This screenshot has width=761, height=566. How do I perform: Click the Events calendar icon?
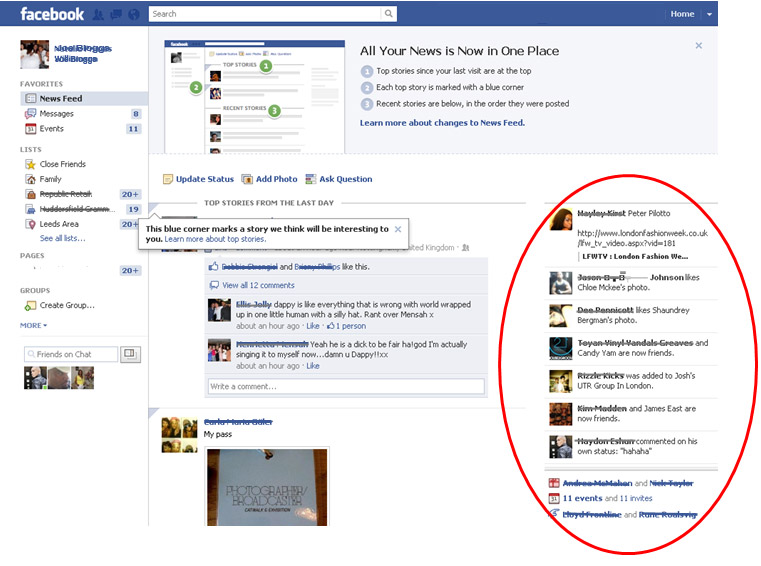(x=31, y=129)
